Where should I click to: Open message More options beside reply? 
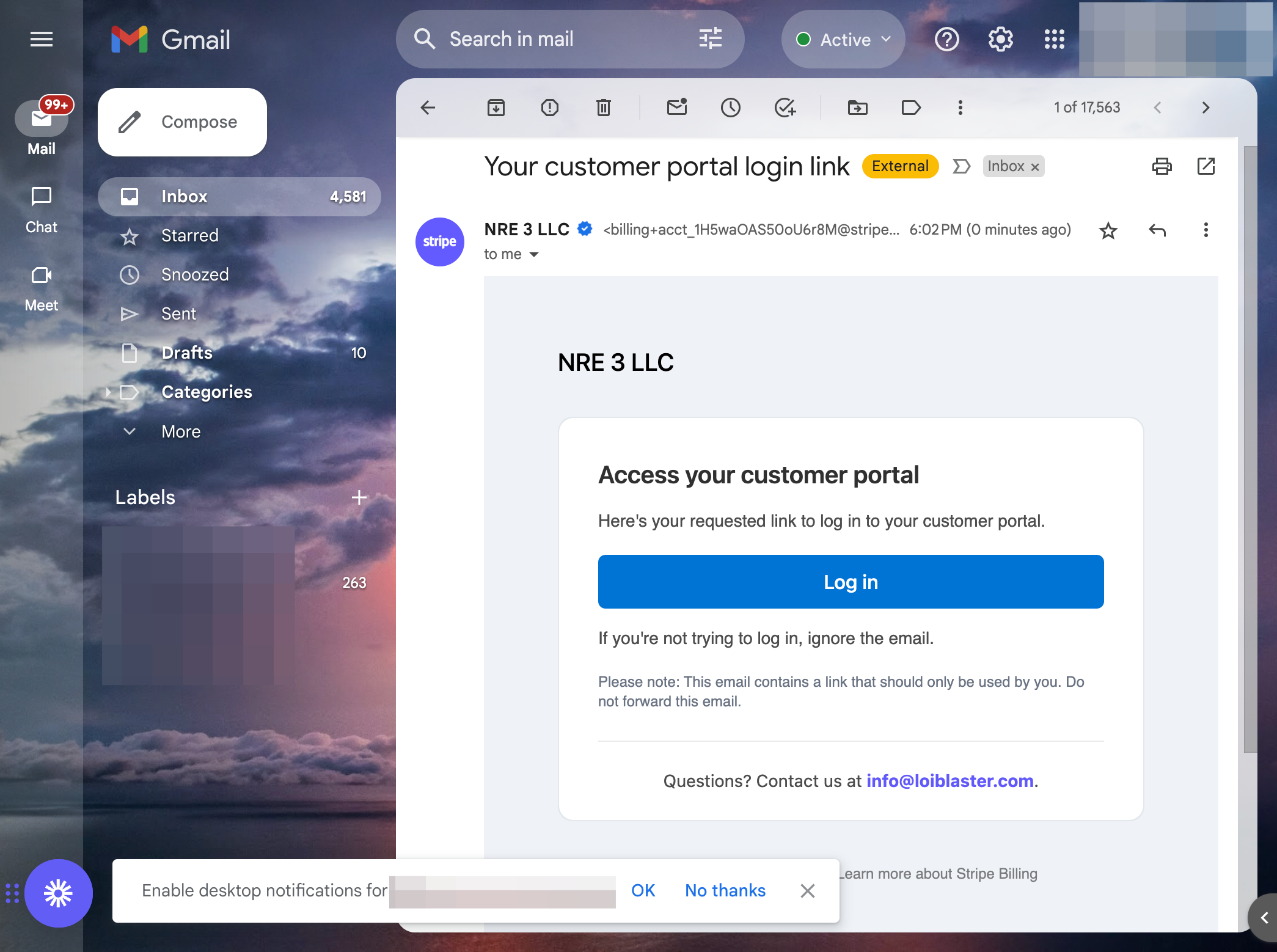(1206, 230)
